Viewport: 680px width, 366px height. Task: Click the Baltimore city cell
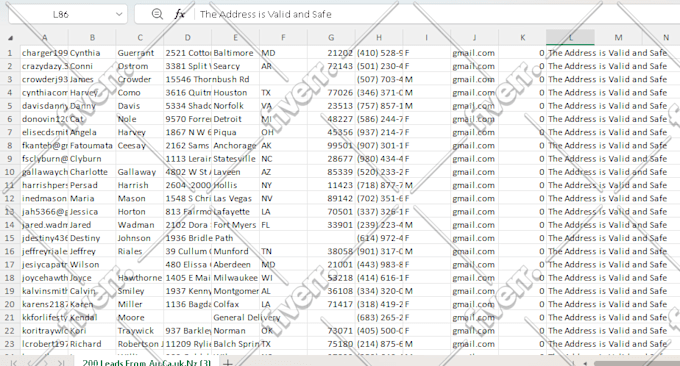[235, 53]
